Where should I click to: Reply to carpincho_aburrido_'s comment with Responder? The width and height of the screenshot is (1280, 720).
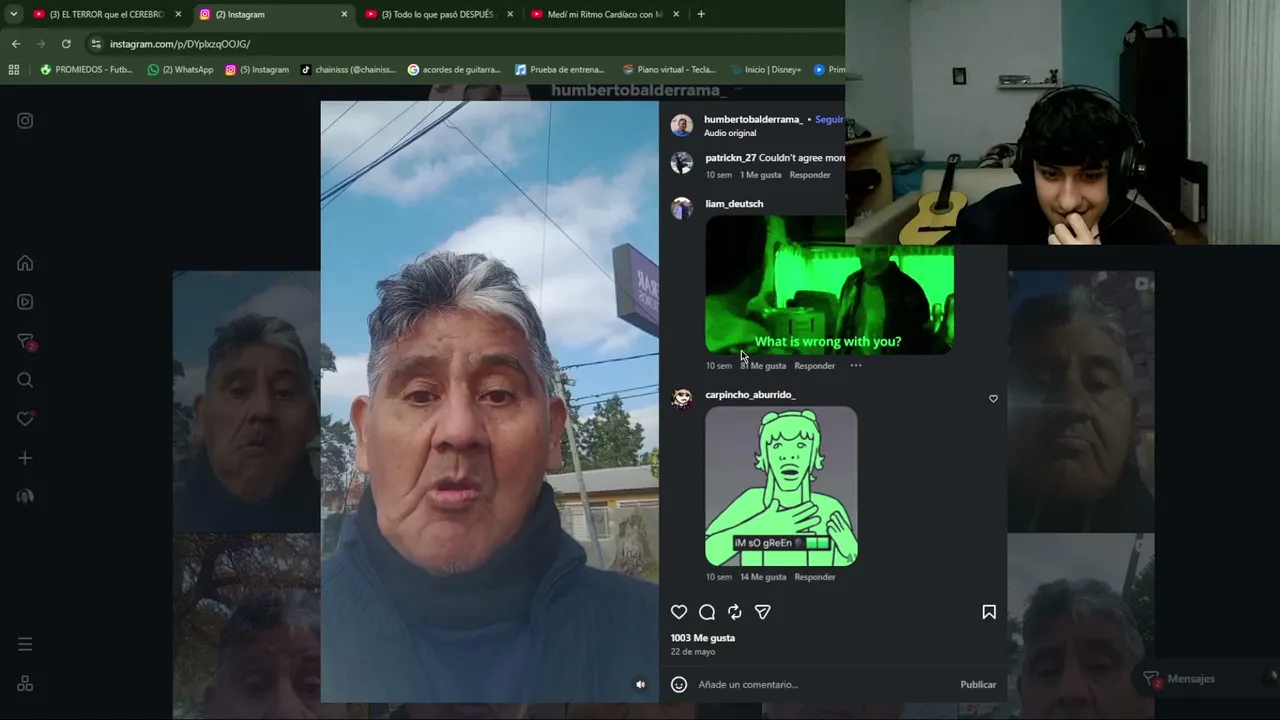coord(815,577)
